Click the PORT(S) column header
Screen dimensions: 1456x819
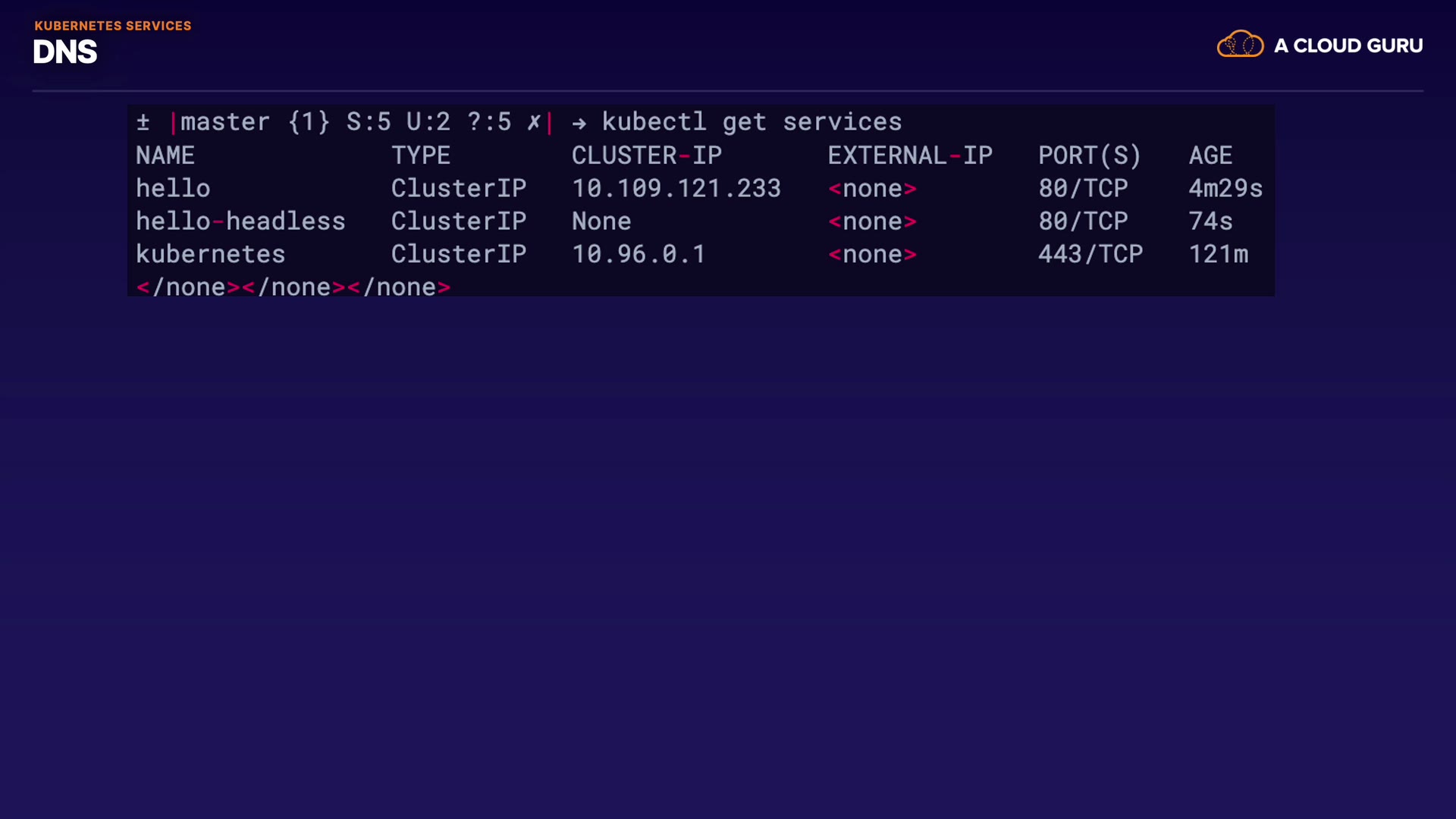click(1090, 155)
